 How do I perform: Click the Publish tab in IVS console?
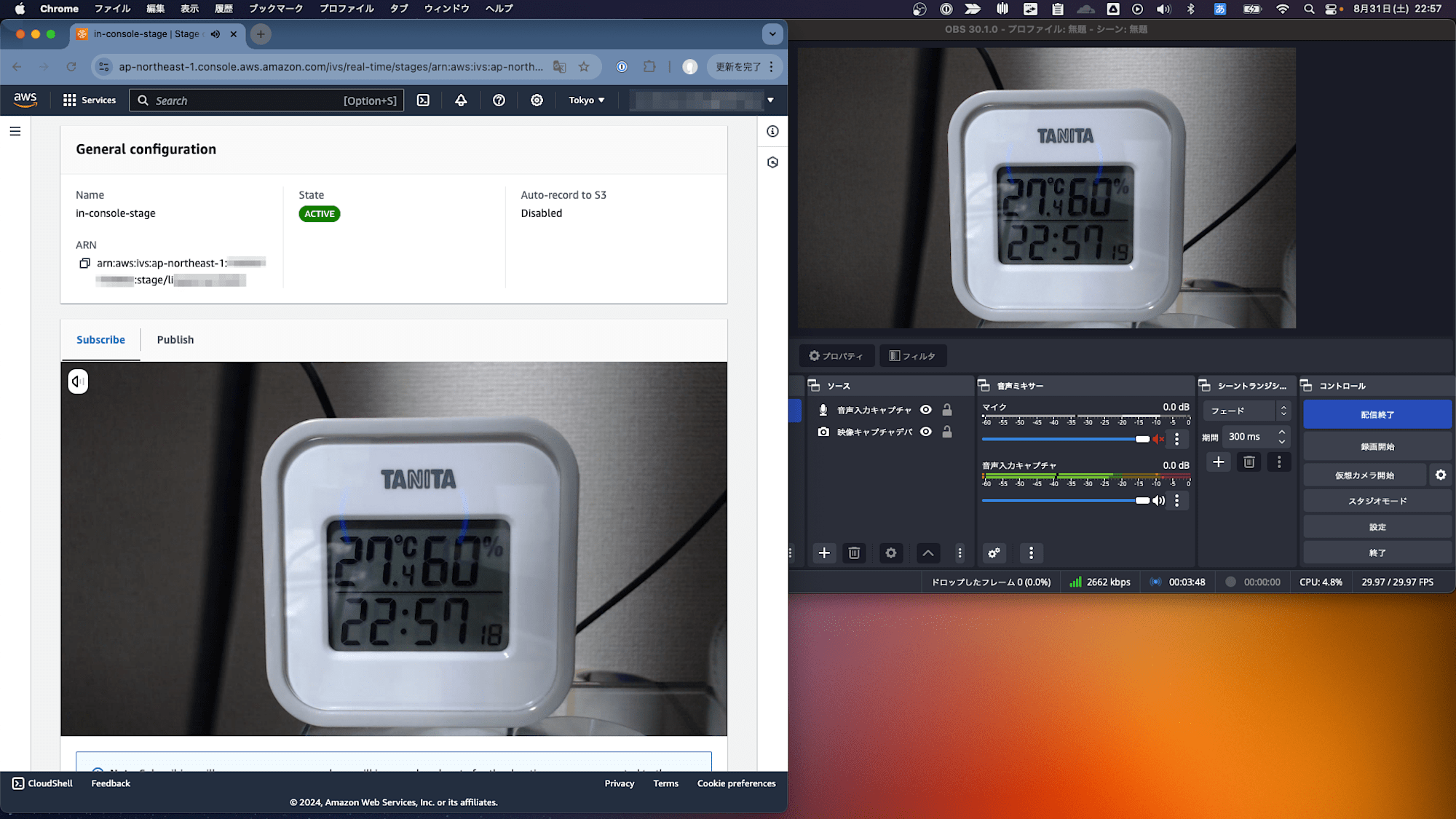(x=175, y=339)
